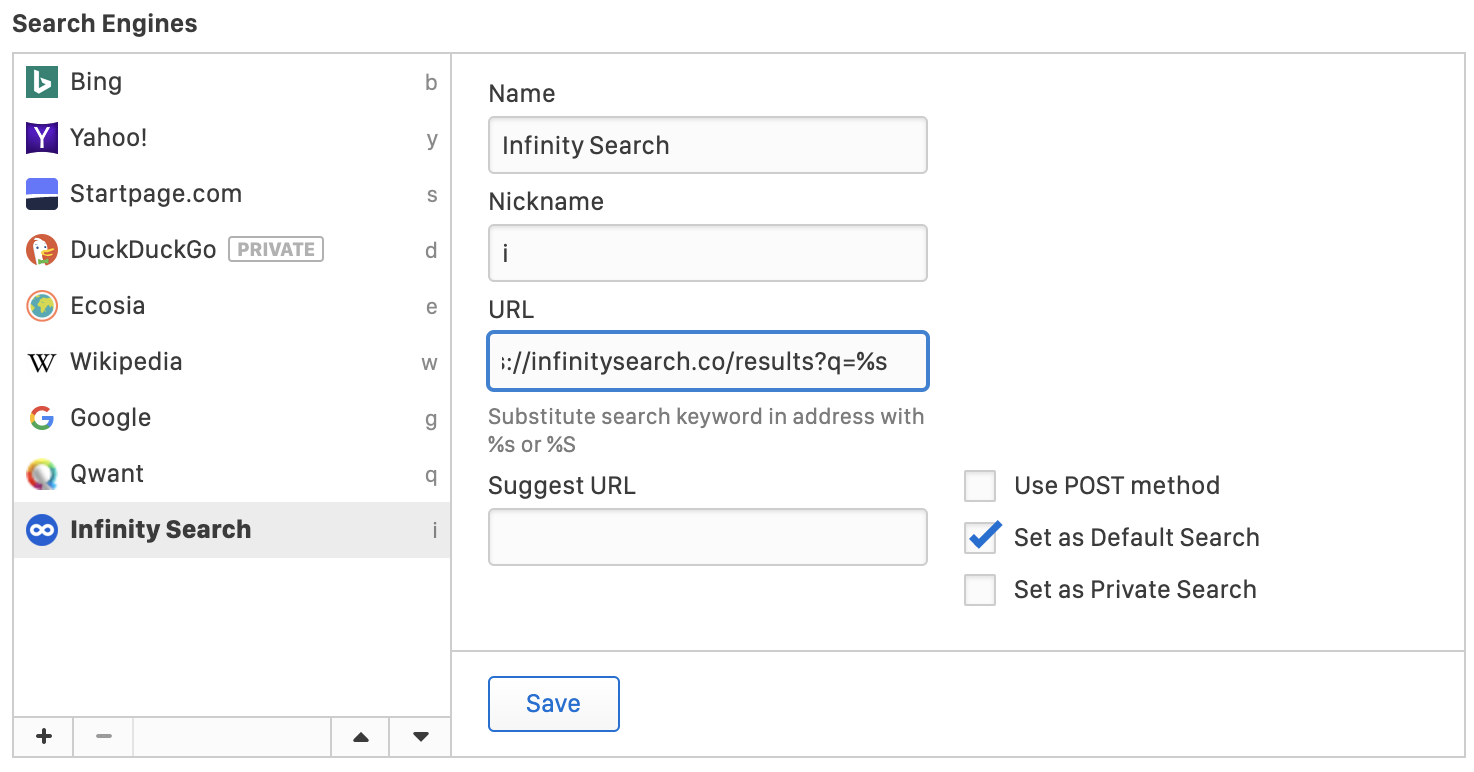The width and height of the screenshot is (1474, 772).
Task: Move selected engine up in list
Action: (361, 737)
